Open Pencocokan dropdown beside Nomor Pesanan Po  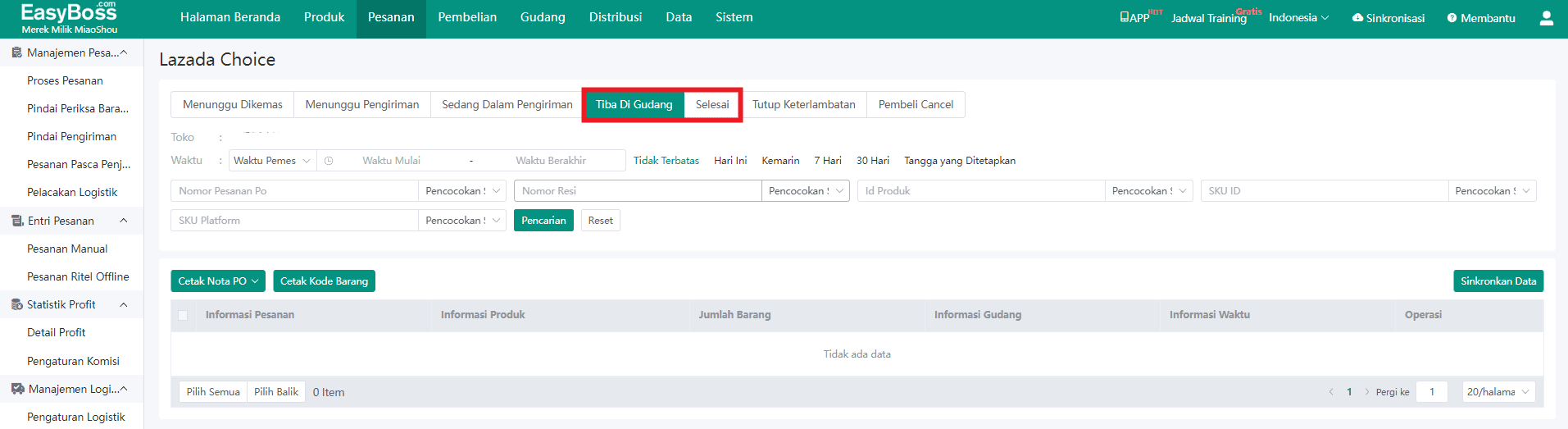coord(462,191)
